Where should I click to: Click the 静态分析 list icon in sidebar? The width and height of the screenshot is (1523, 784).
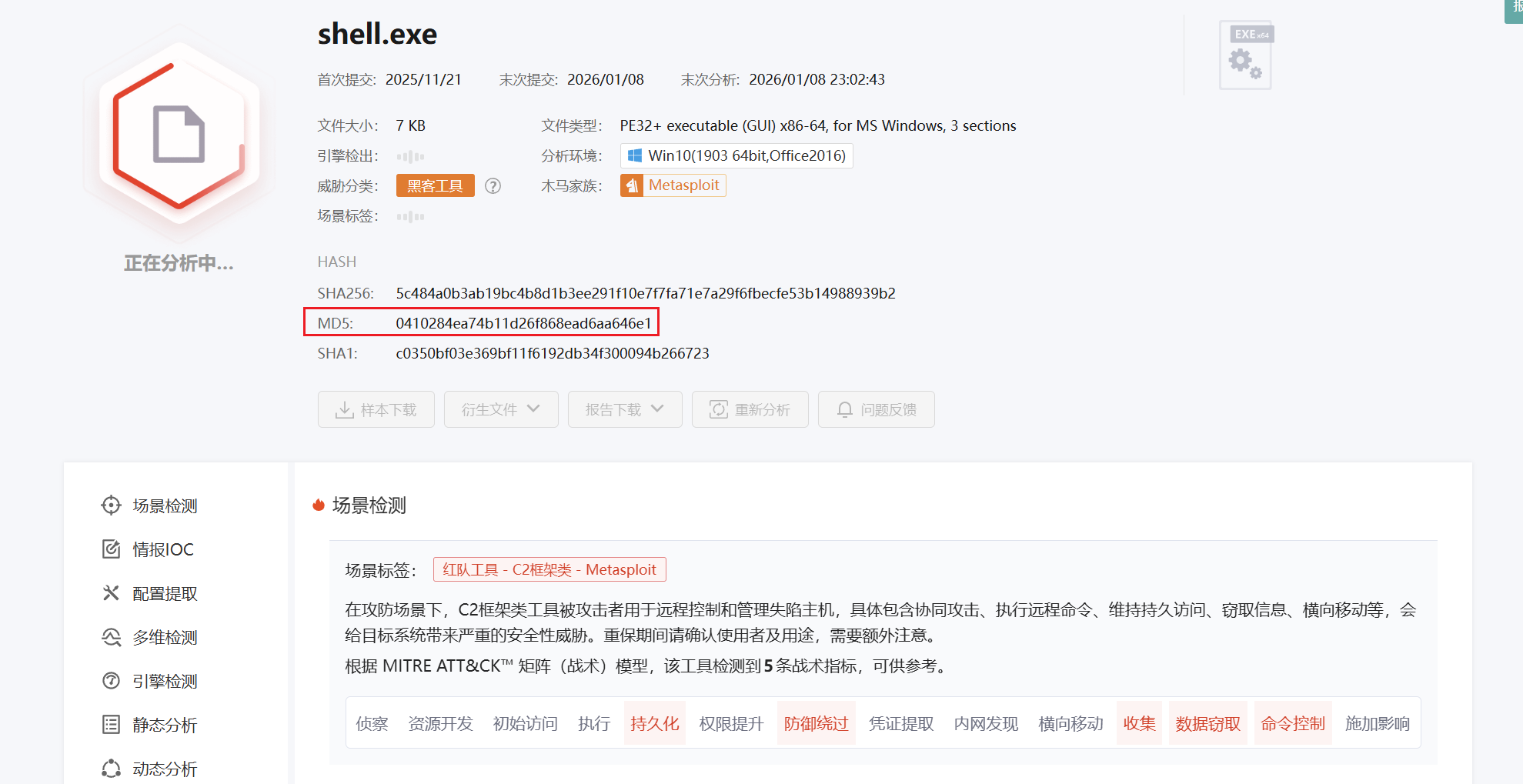point(112,725)
